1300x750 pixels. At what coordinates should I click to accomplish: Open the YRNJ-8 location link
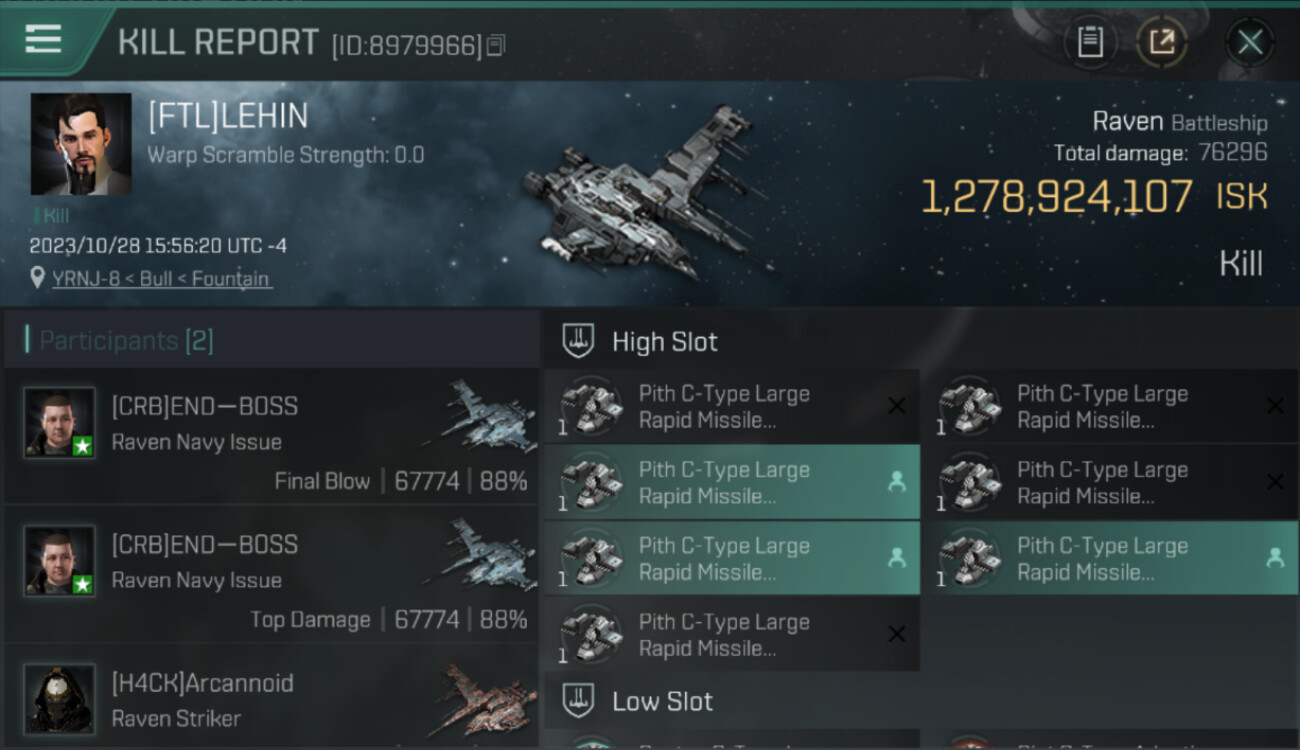pos(87,279)
